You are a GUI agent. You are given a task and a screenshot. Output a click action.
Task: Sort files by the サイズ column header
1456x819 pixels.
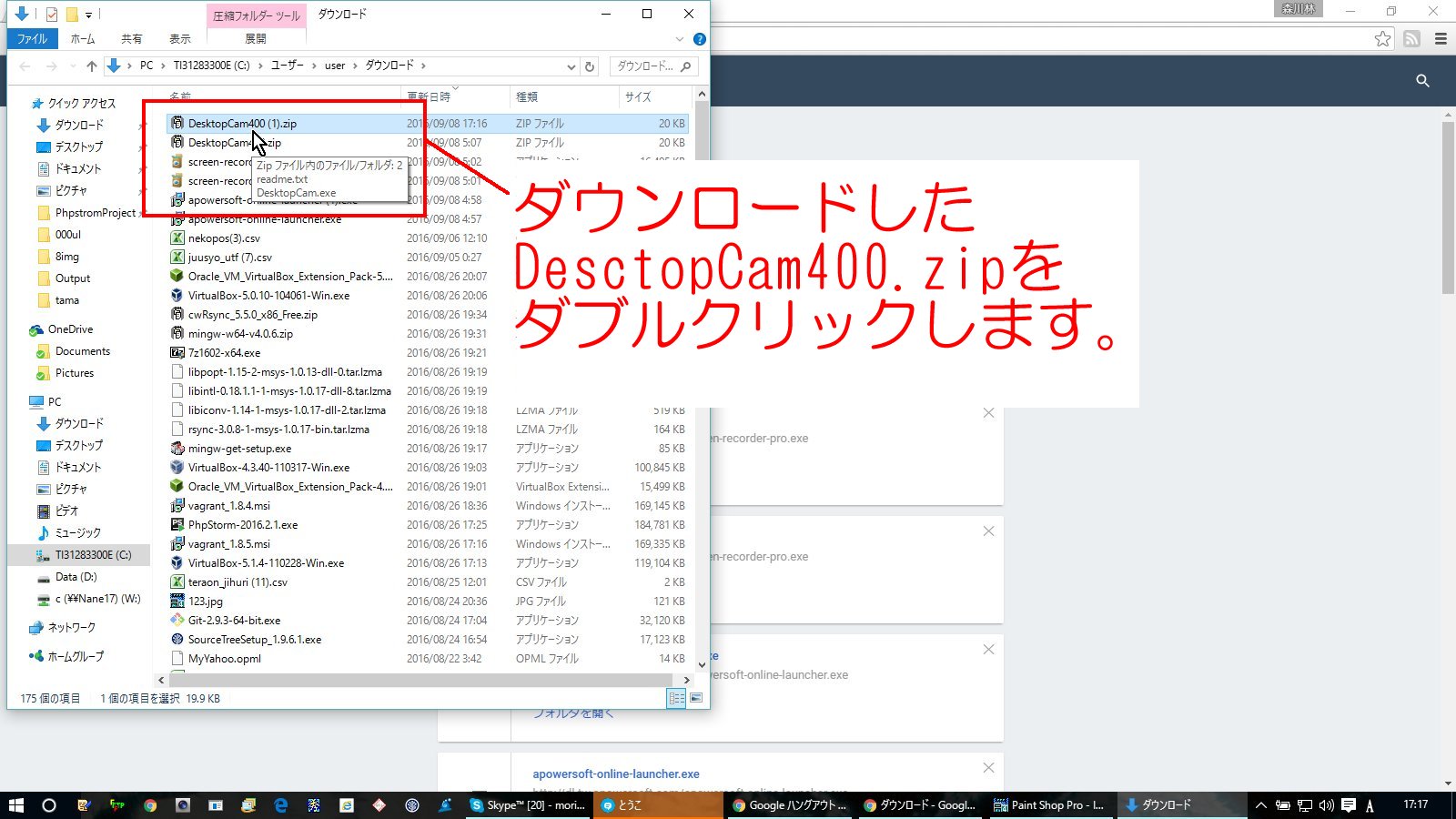point(638,96)
